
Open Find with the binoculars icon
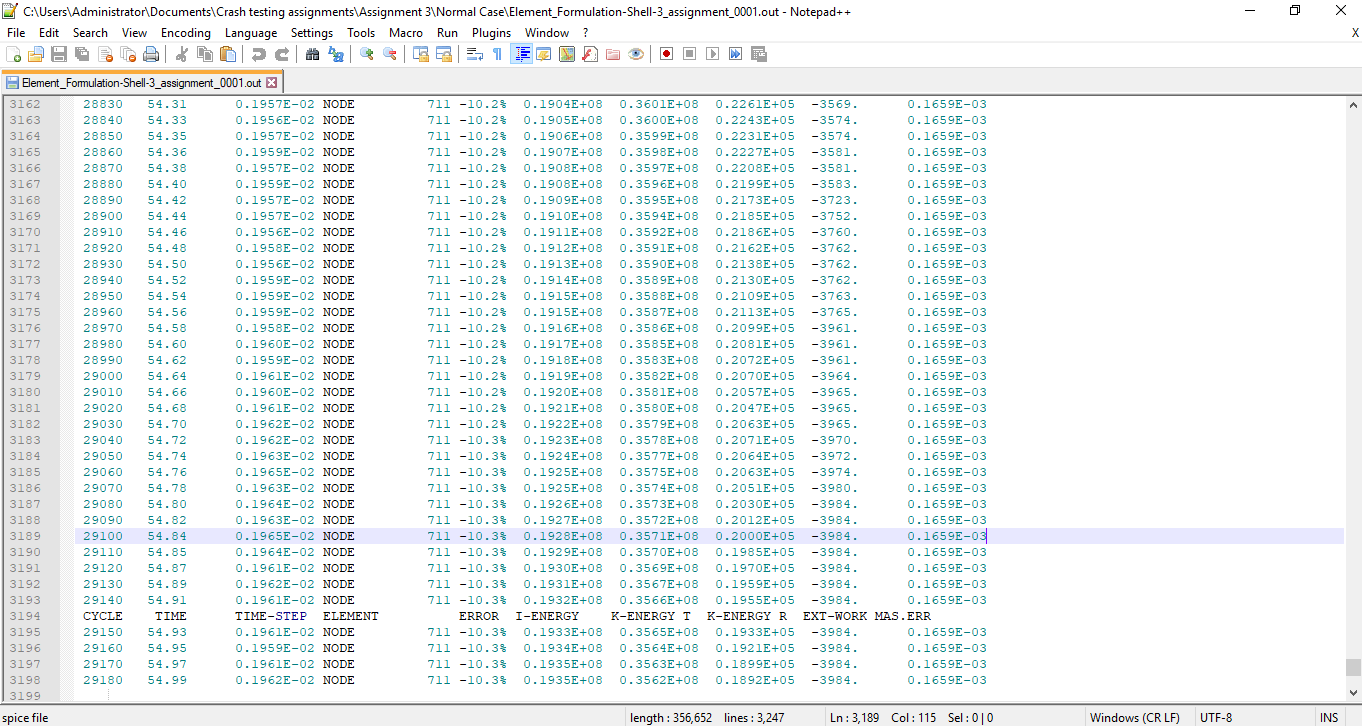pos(312,54)
